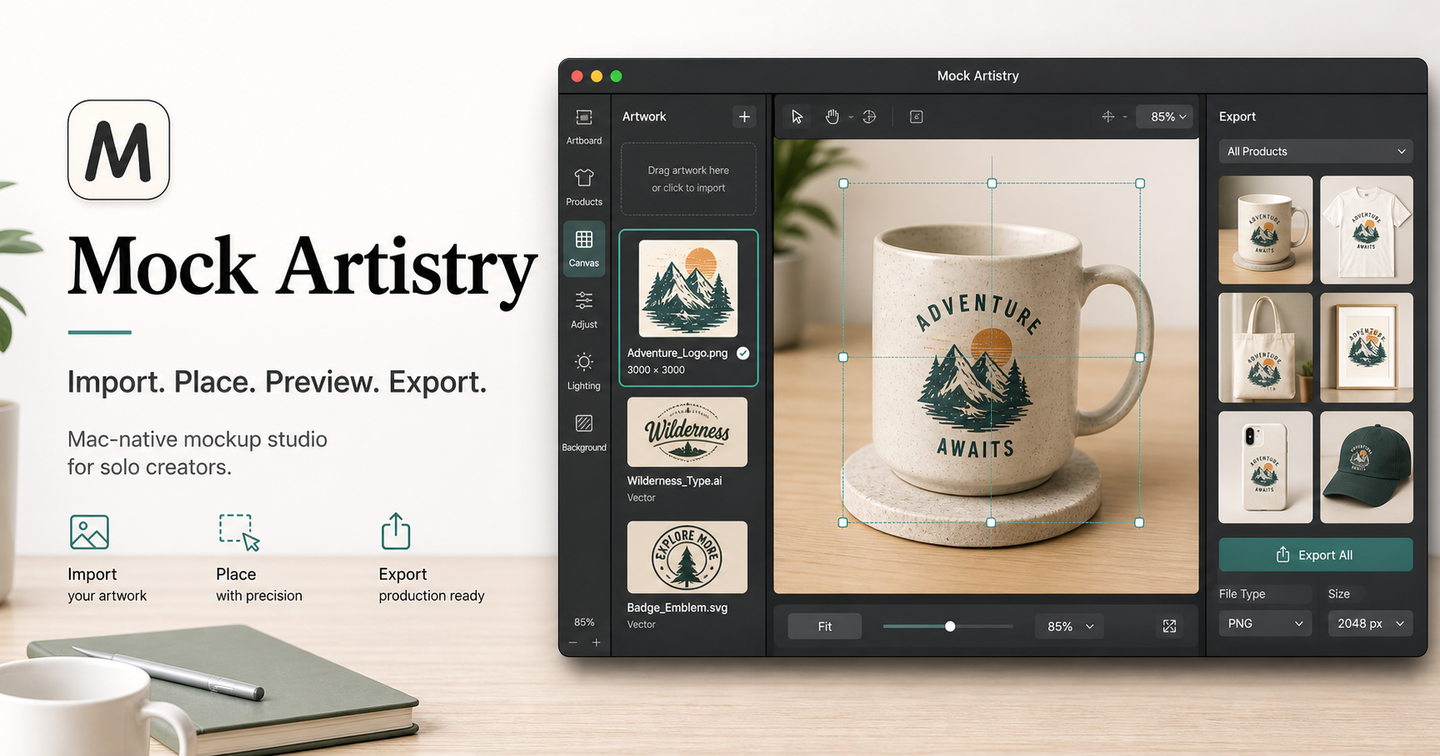
Task: Click the 3000 × 3000 dimensions text
Action: pos(656,370)
